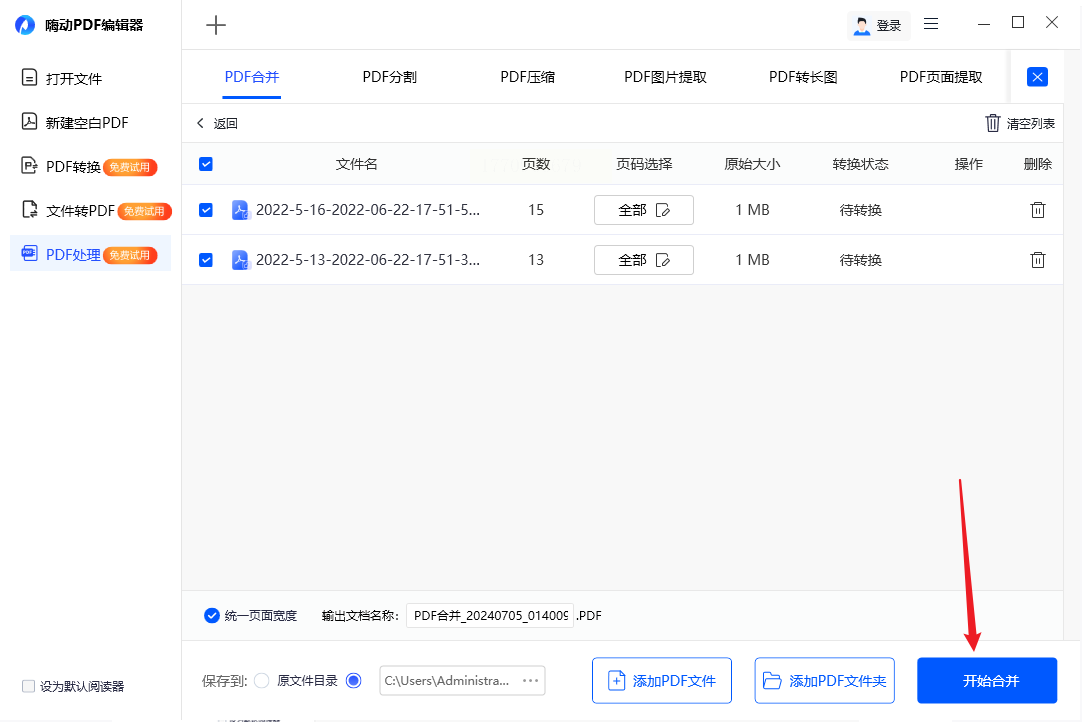Image resolution: width=1082 pixels, height=722 pixels.
Task: Switch to the PDF分割 tab
Action: pos(389,77)
